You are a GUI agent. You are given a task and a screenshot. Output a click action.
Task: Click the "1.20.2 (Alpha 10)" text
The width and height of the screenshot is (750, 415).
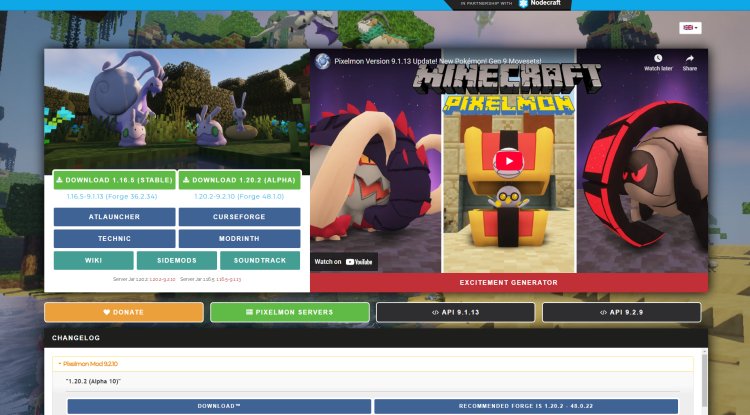point(93,382)
